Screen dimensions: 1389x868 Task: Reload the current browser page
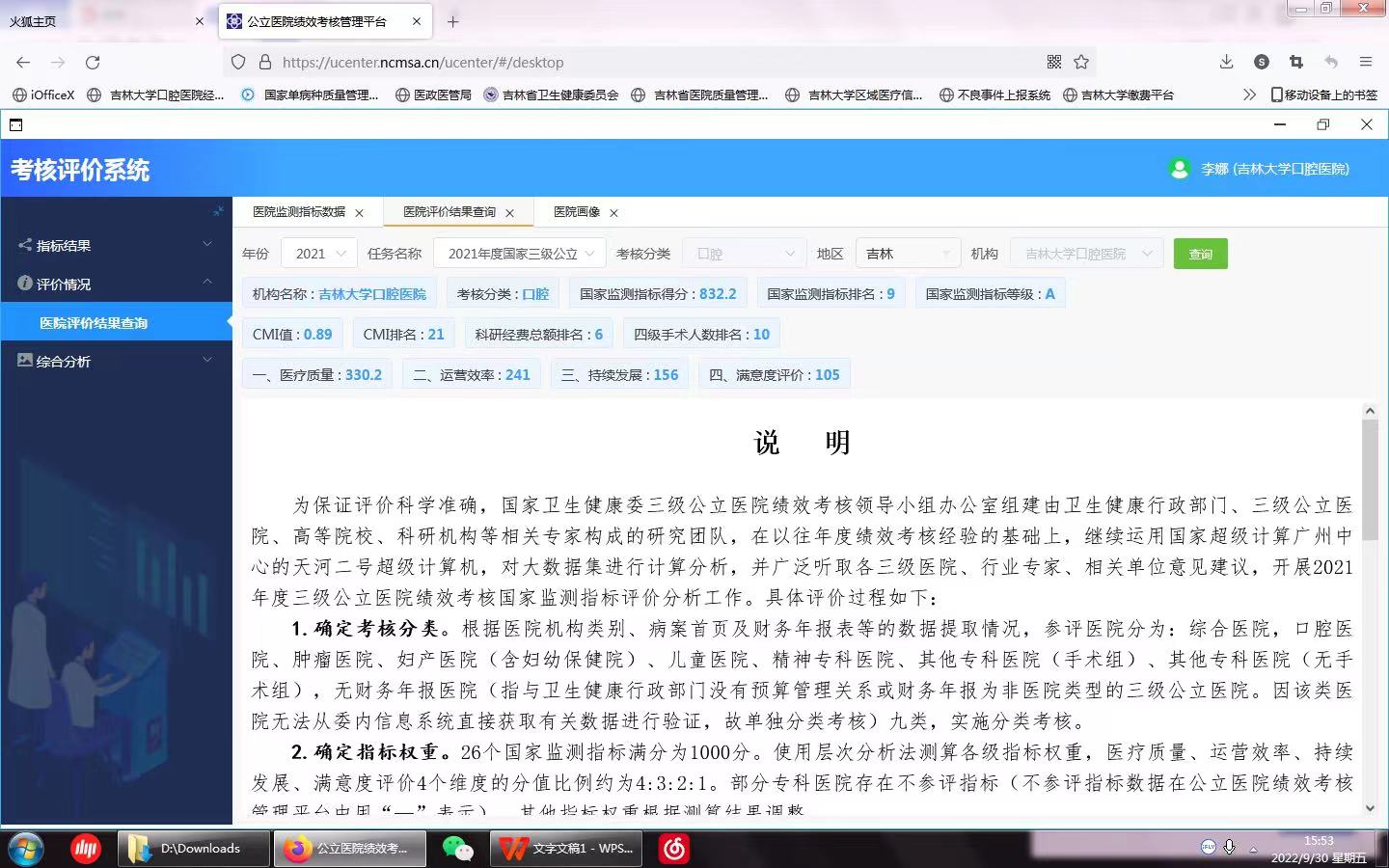[93, 62]
